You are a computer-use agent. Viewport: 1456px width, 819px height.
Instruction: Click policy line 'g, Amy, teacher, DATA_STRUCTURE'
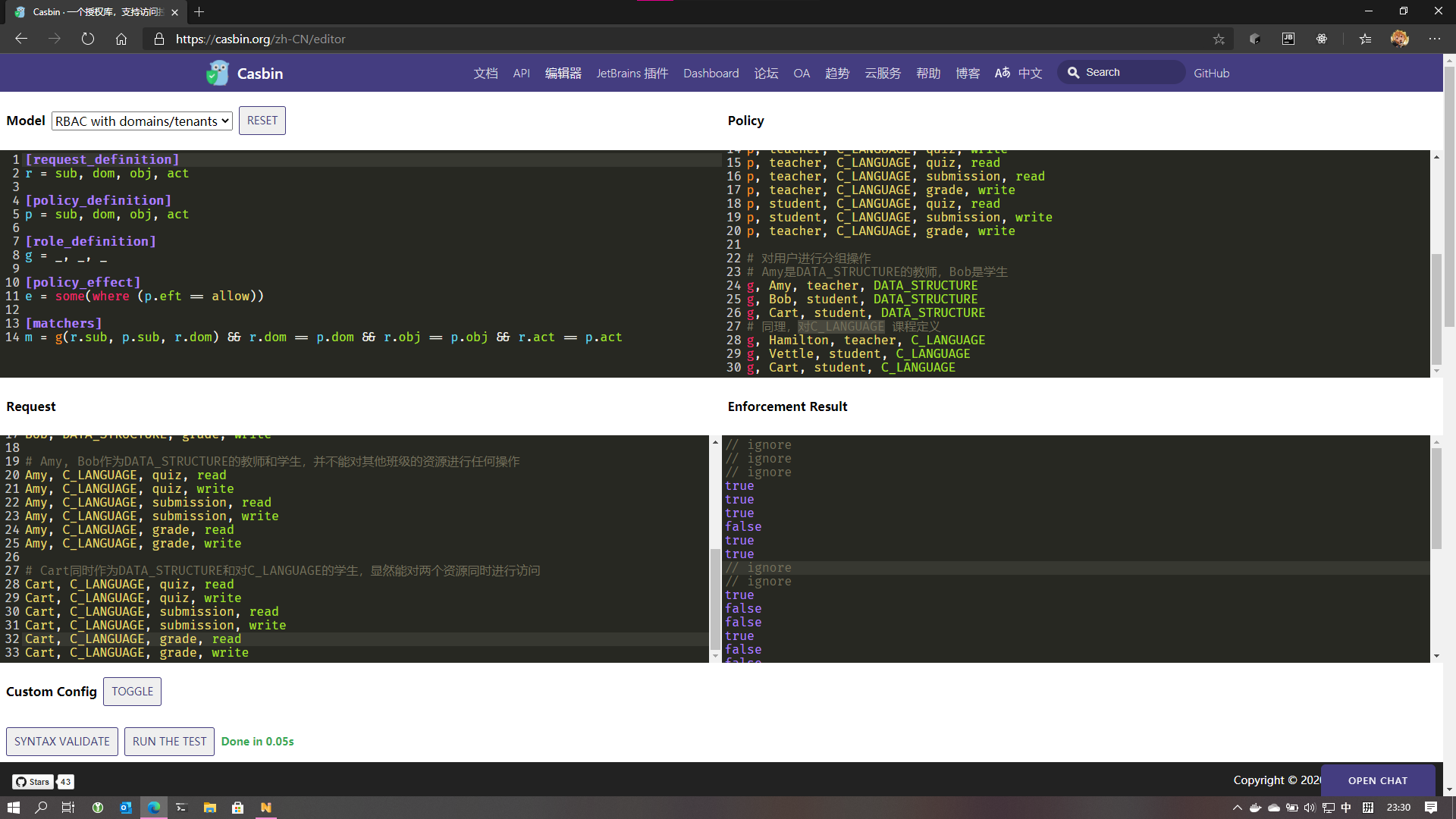coord(862,286)
